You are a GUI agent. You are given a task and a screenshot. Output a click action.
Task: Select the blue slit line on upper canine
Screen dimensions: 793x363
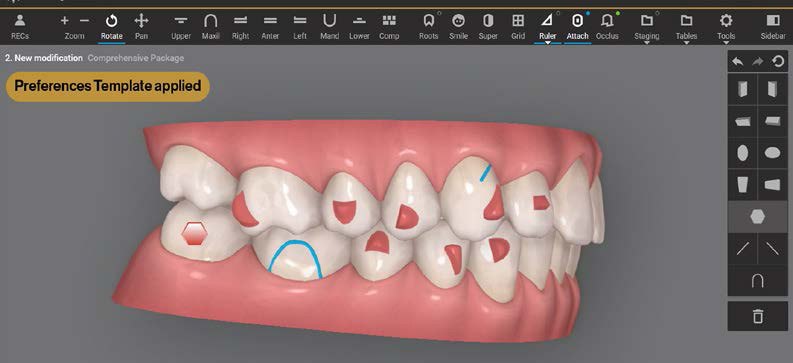tap(486, 172)
